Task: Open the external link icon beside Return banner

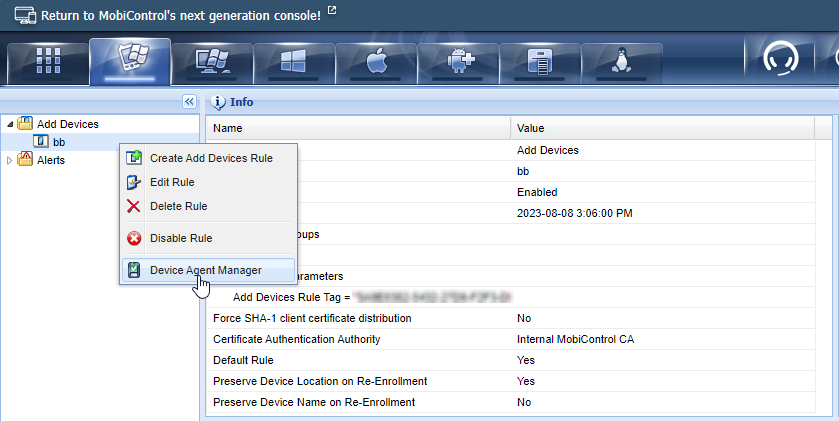Action: click(x=332, y=11)
